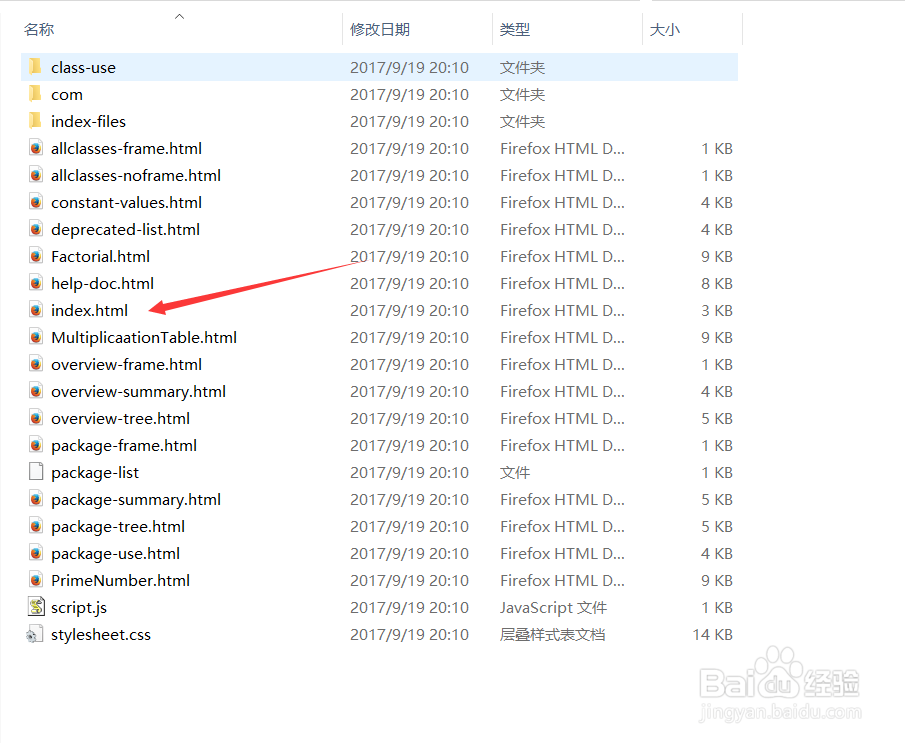Click the modified date of script.js

(409, 607)
